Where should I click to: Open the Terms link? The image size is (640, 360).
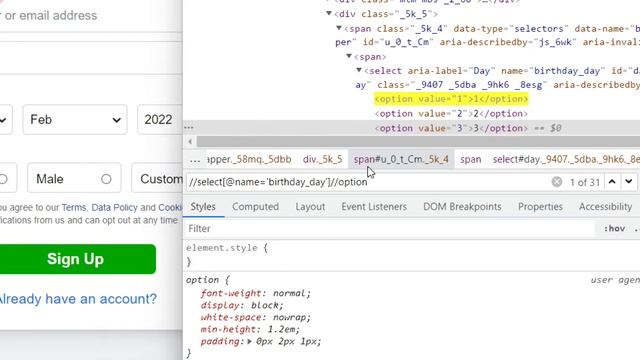(x=73, y=207)
